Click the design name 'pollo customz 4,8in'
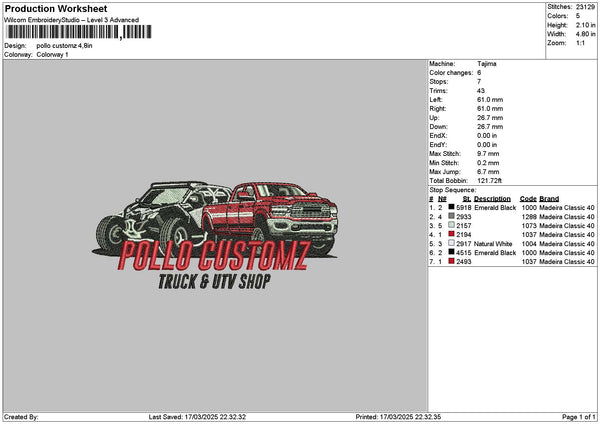This screenshot has width=600, height=424. pos(64,46)
